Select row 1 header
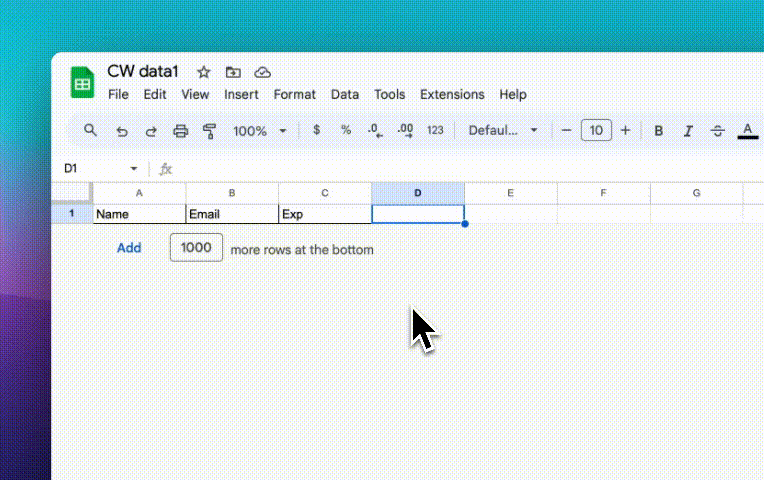The height and width of the screenshot is (480, 764). coord(72,213)
